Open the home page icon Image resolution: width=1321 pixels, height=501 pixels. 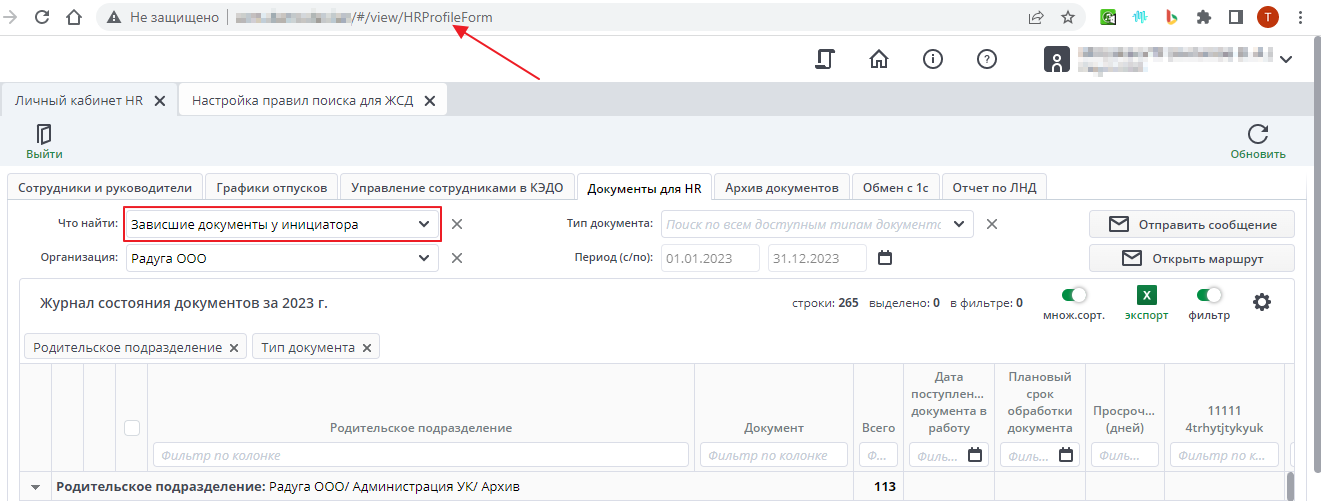[879, 59]
